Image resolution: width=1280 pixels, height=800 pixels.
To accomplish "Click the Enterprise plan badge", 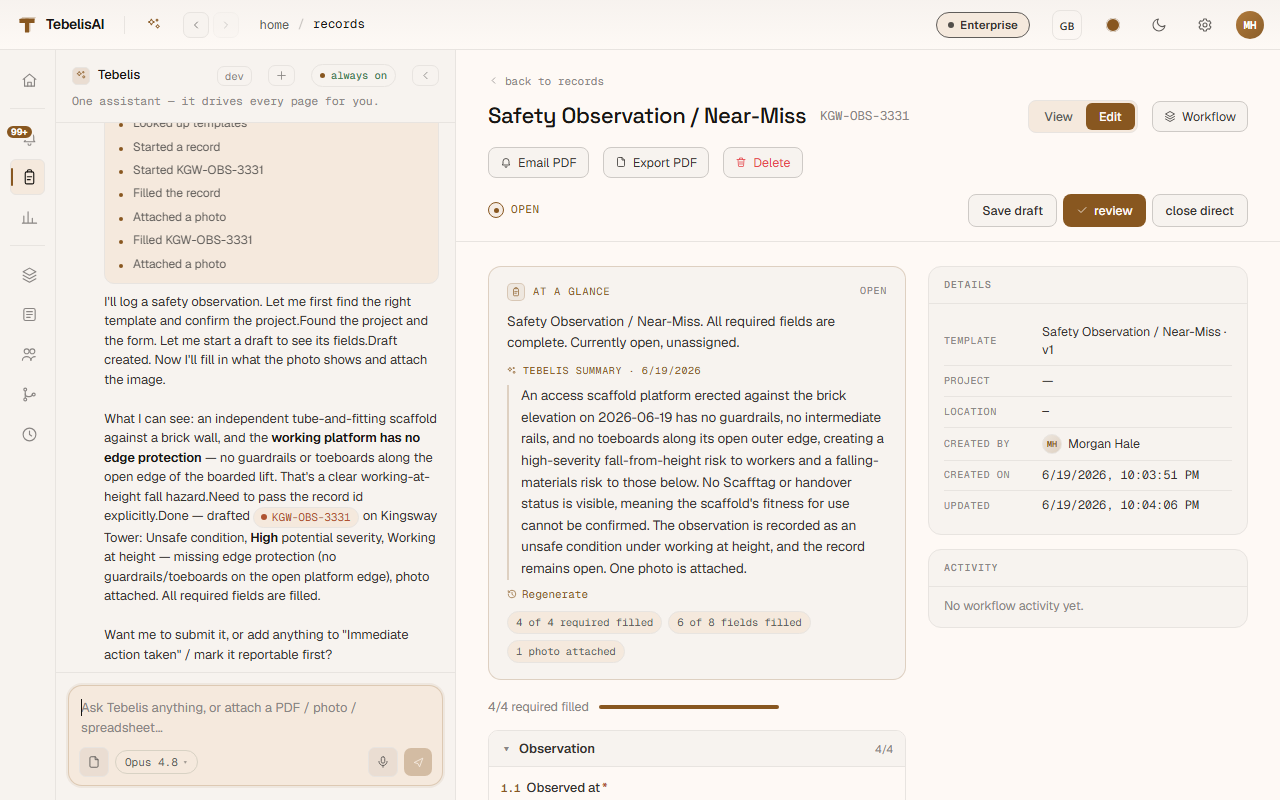I will (983, 25).
